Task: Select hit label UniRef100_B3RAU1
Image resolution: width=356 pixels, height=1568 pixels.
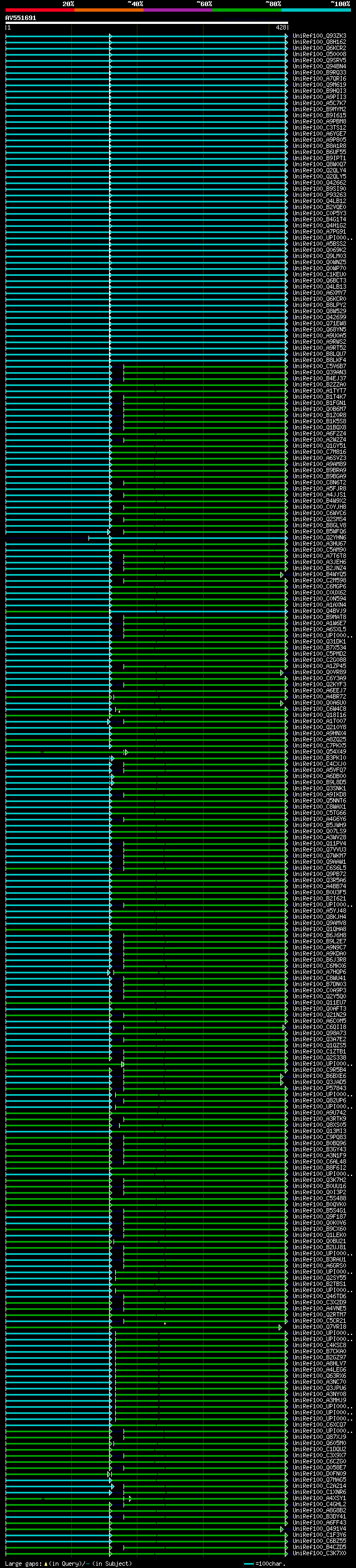Action: click(319, 1259)
